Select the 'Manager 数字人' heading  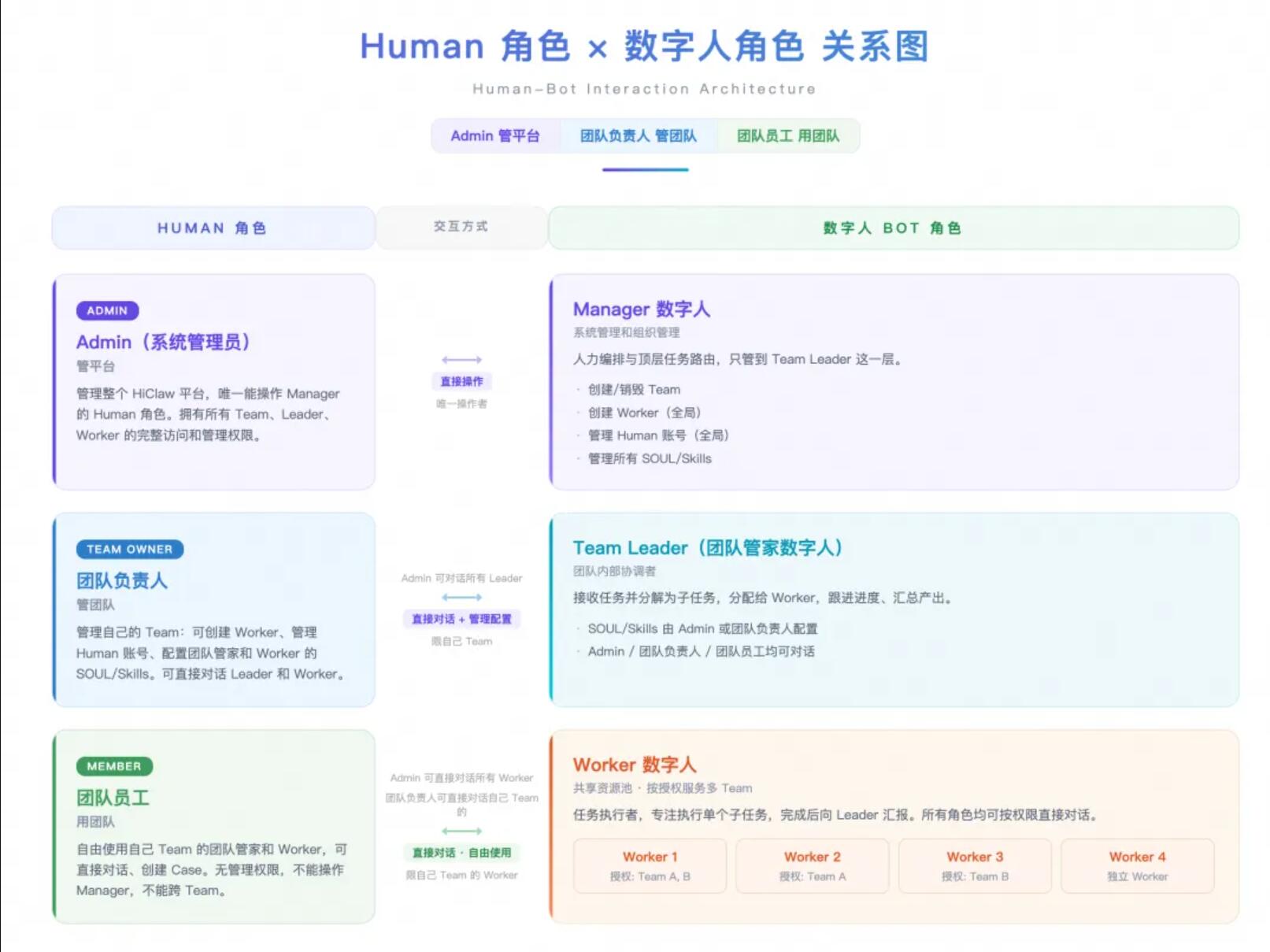pyautogui.click(x=642, y=309)
